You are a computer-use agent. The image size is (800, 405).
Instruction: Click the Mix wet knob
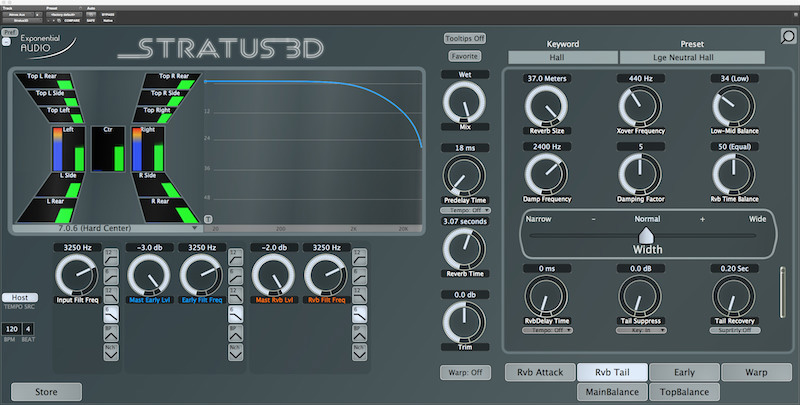click(x=464, y=102)
